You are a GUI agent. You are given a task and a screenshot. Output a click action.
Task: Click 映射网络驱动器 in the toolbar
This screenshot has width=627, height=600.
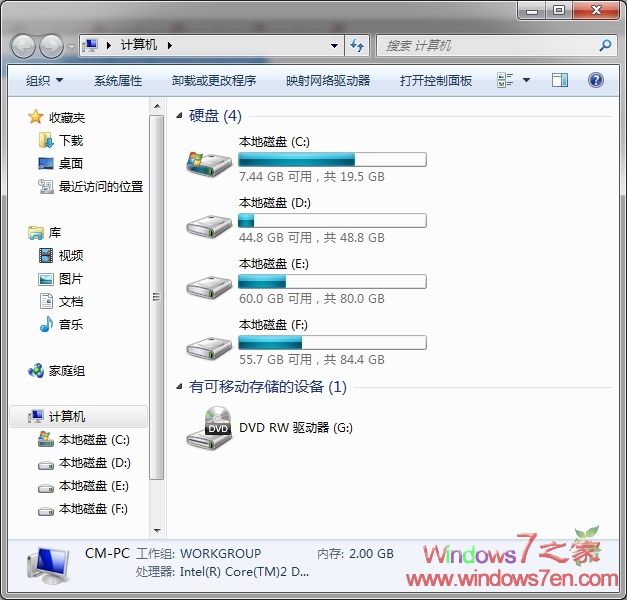pyautogui.click(x=328, y=80)
